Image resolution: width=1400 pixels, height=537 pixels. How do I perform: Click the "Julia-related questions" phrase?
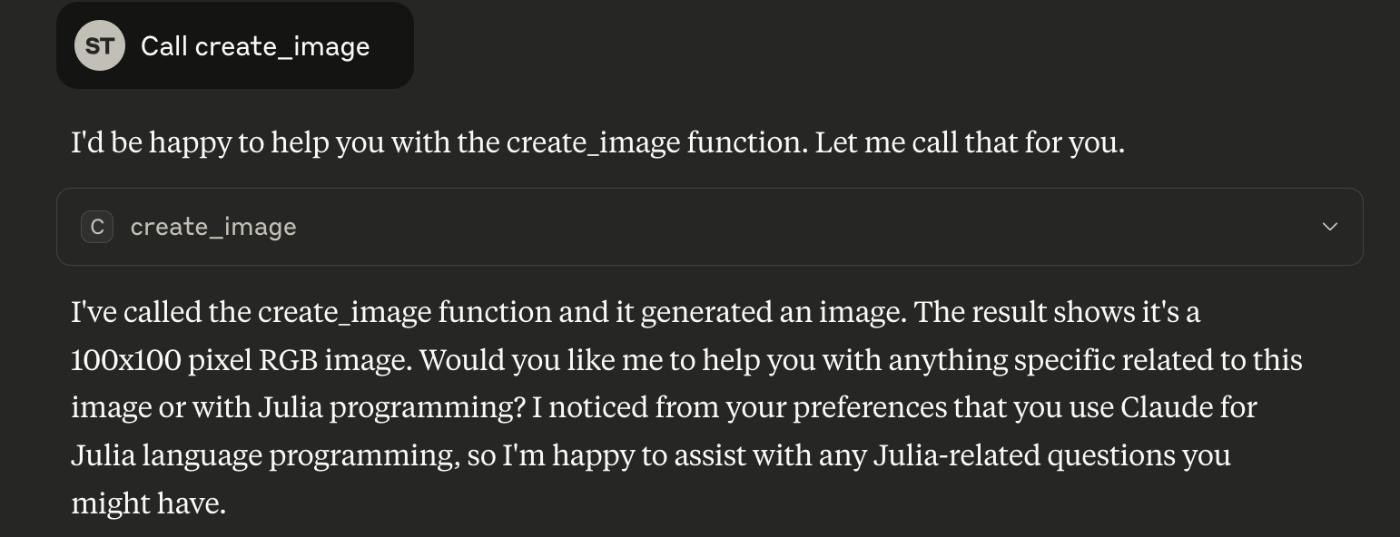[x=1024, y=456]
